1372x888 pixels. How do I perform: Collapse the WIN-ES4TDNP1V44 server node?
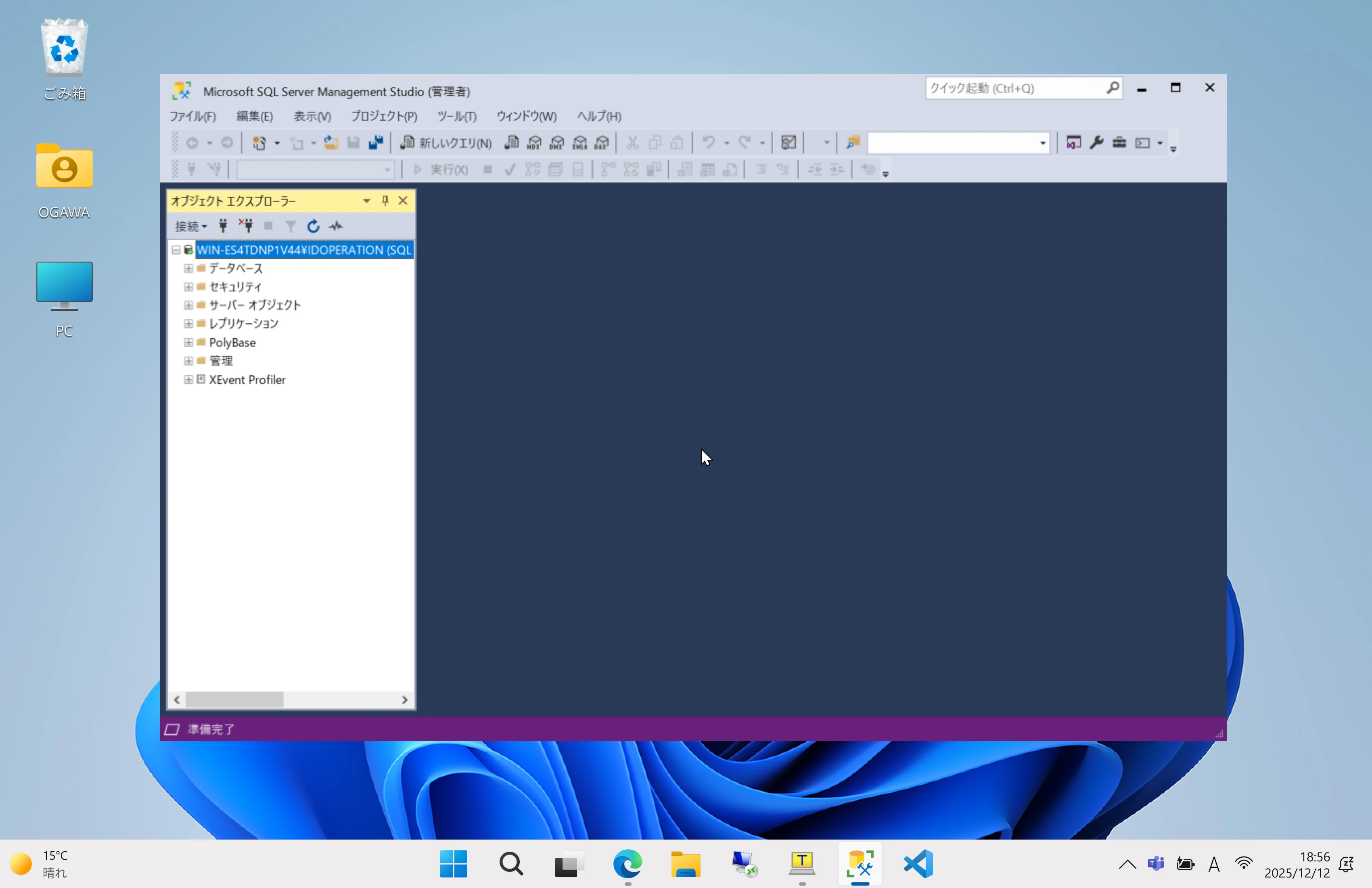(x=176, y=250)
